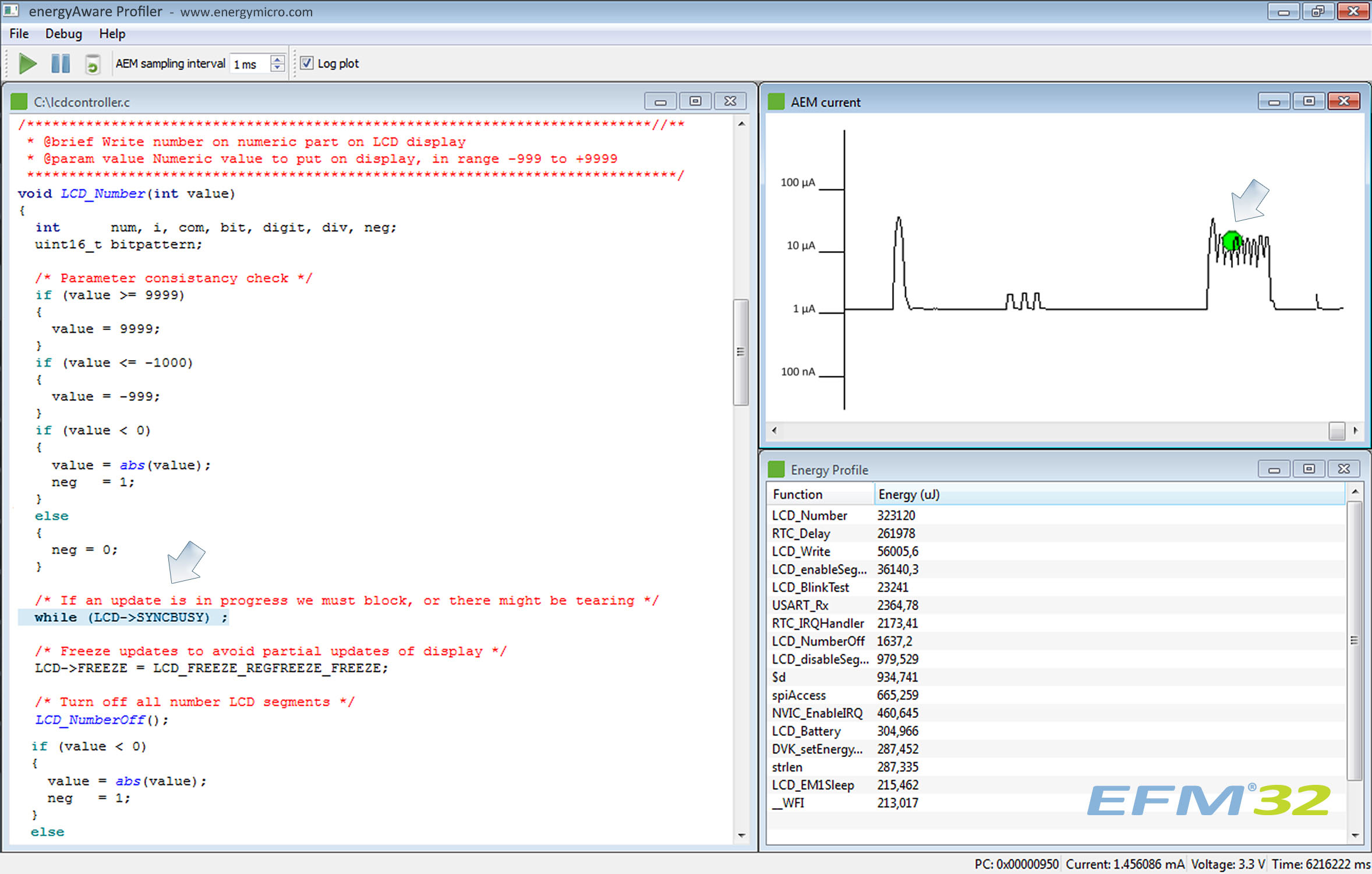
Task: Sort by the Energy (uJ) column header
Action: [908, 494]
